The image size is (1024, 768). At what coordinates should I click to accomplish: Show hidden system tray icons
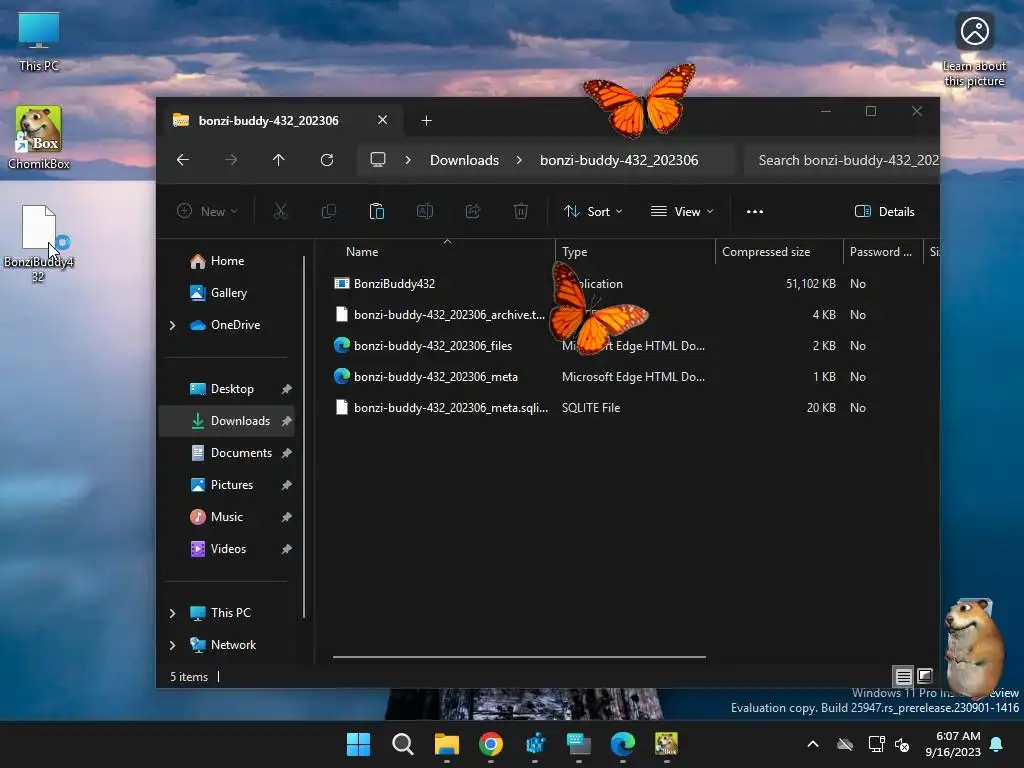813,744
